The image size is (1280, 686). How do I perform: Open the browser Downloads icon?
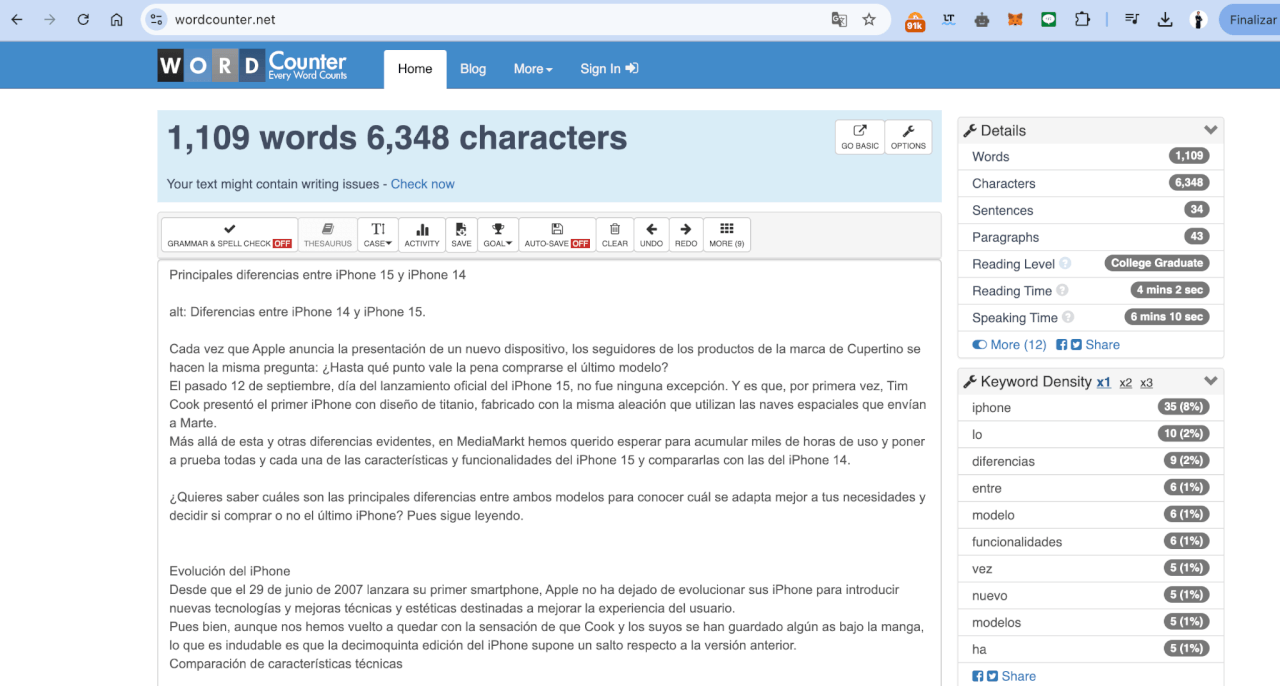point(1165,19)
